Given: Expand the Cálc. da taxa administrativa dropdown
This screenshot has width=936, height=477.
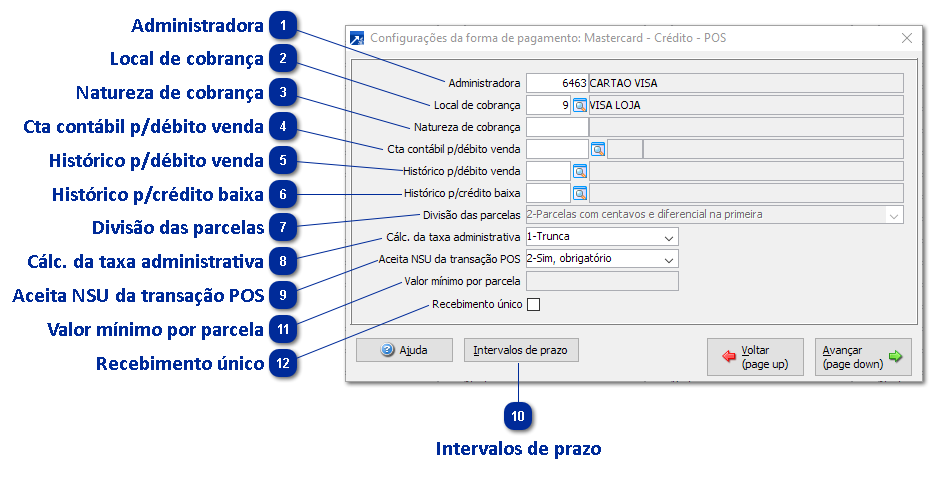Looking at the screenshot, I should coord(667,237).
